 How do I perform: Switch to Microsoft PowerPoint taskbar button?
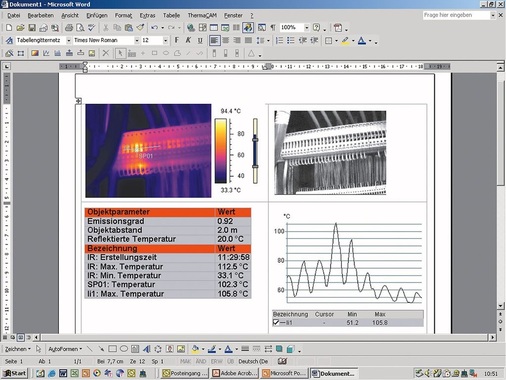click(285, 373)
